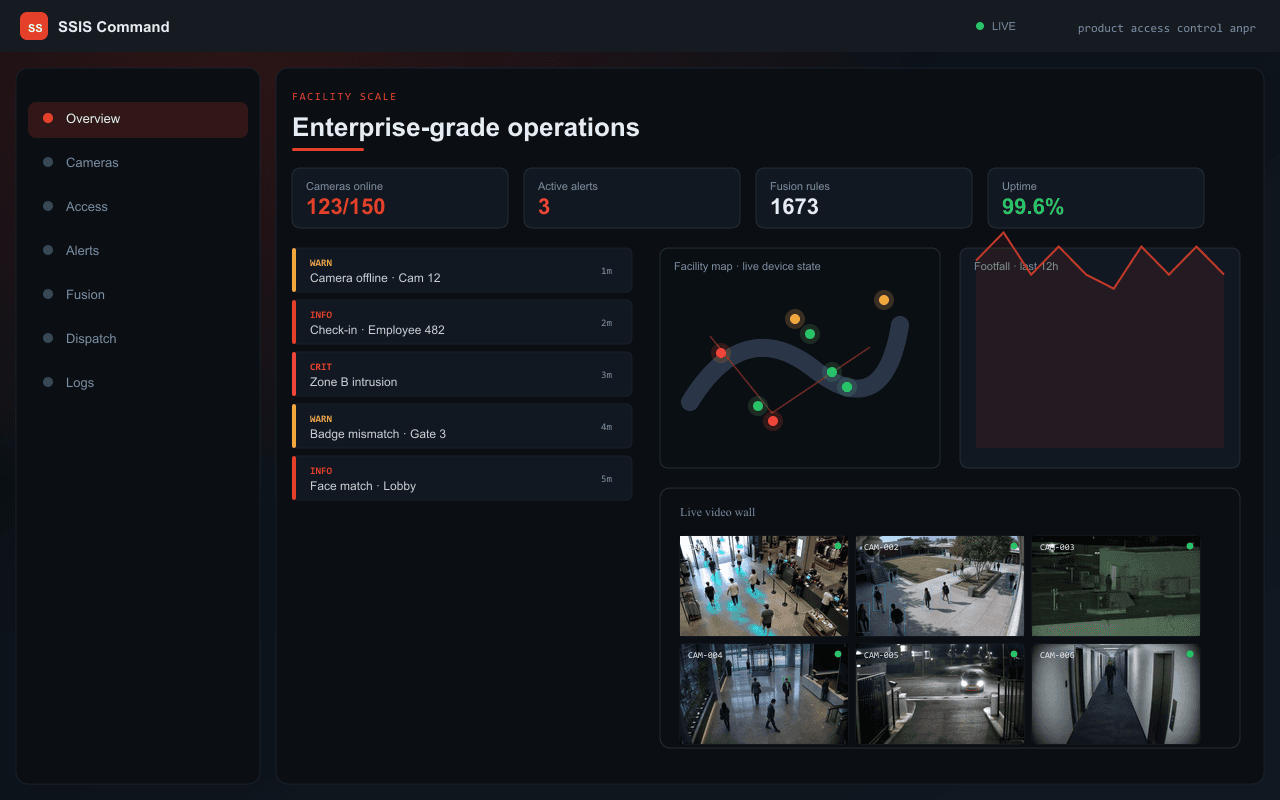Open Dispatch from the sidebar
Image resolution: width=1280 pixels, height=800 pixels.
point(138,339)
